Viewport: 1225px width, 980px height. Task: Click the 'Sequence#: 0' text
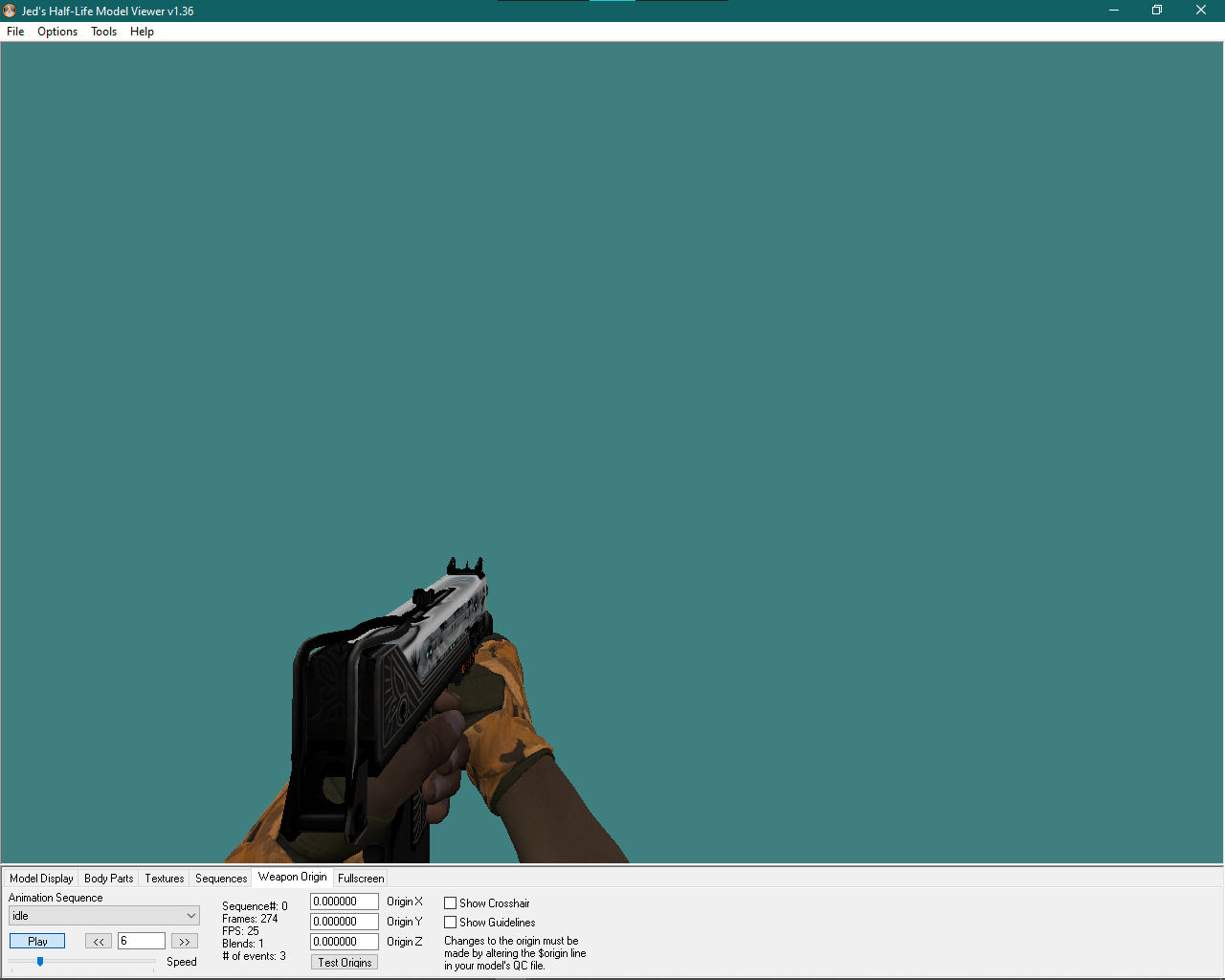click(255, 906)
